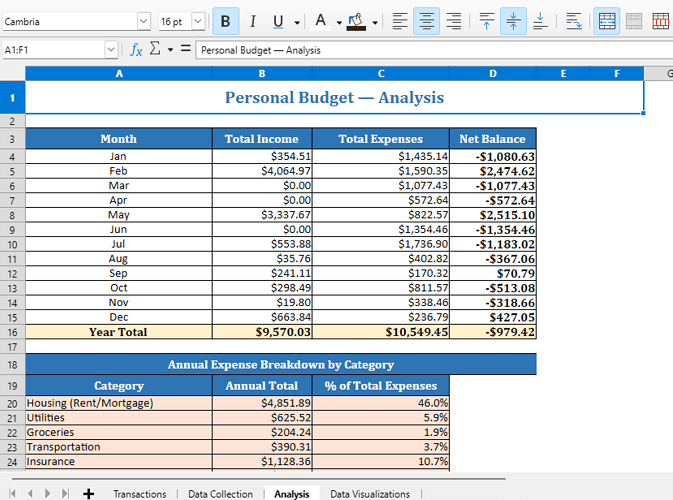Click the horizontal scrollbar above sheet tabs
Image resolution: width=673 pixels, height=500 pixels.
pyautogui.click(x=258, y=478)
